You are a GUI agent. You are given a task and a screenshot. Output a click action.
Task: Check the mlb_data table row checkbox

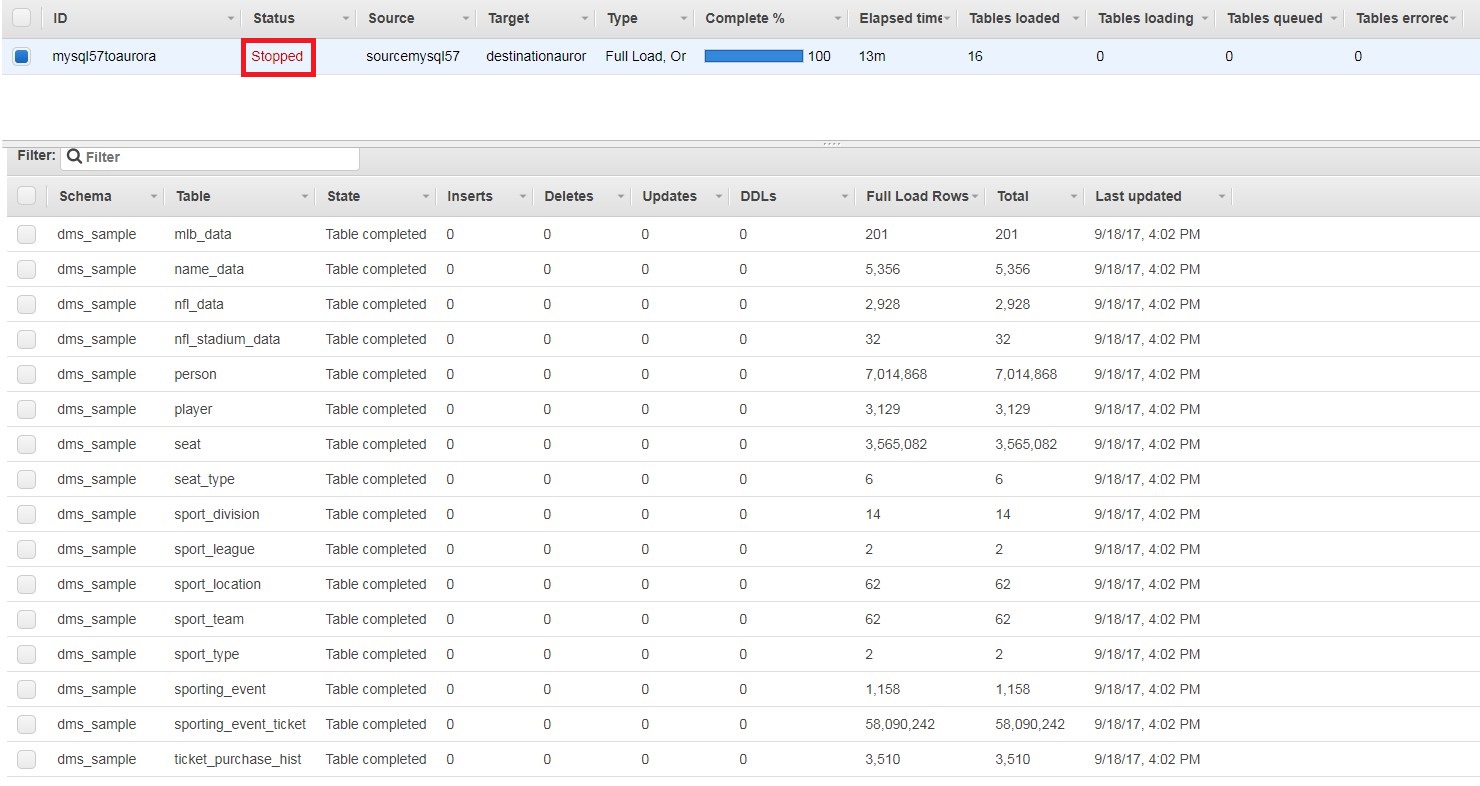[27, 234]
